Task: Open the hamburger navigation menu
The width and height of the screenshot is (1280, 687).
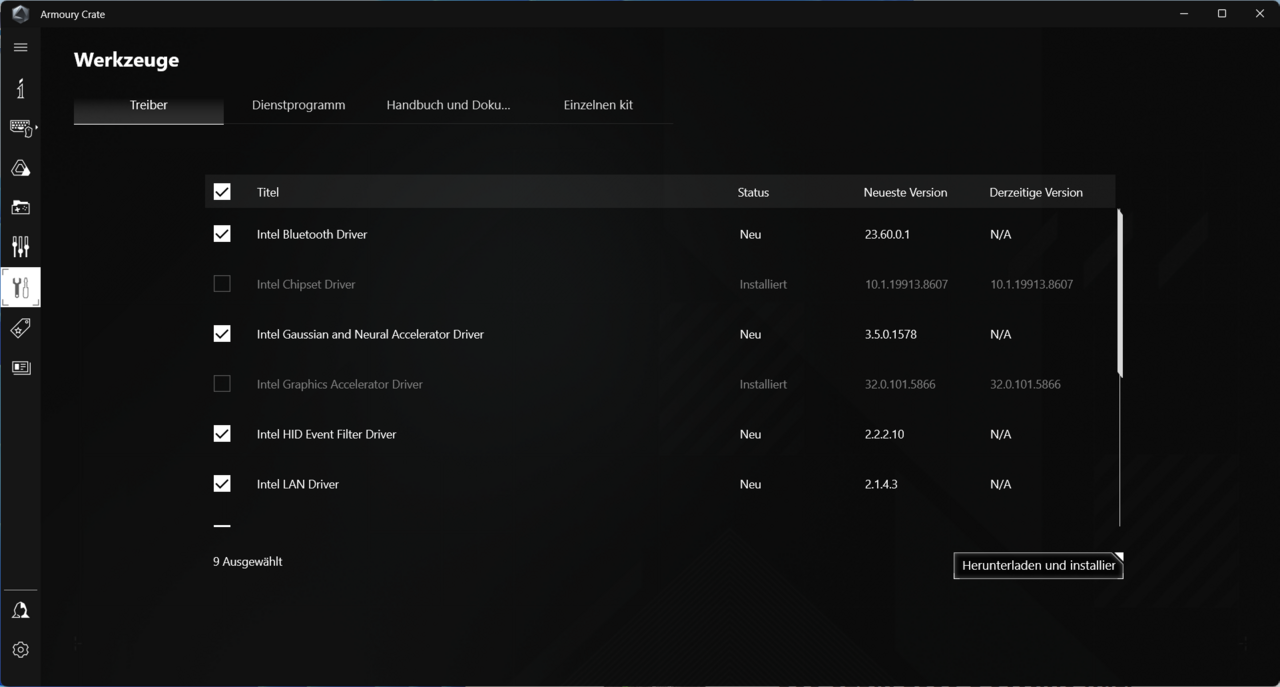Action: [x=20, y=47]
